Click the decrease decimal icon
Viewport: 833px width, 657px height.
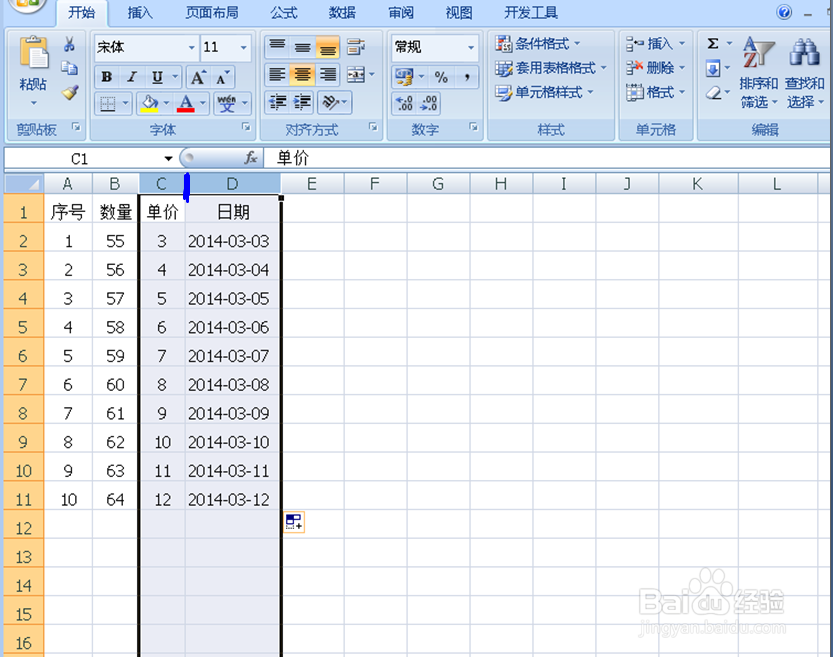[x=428, y=103]
